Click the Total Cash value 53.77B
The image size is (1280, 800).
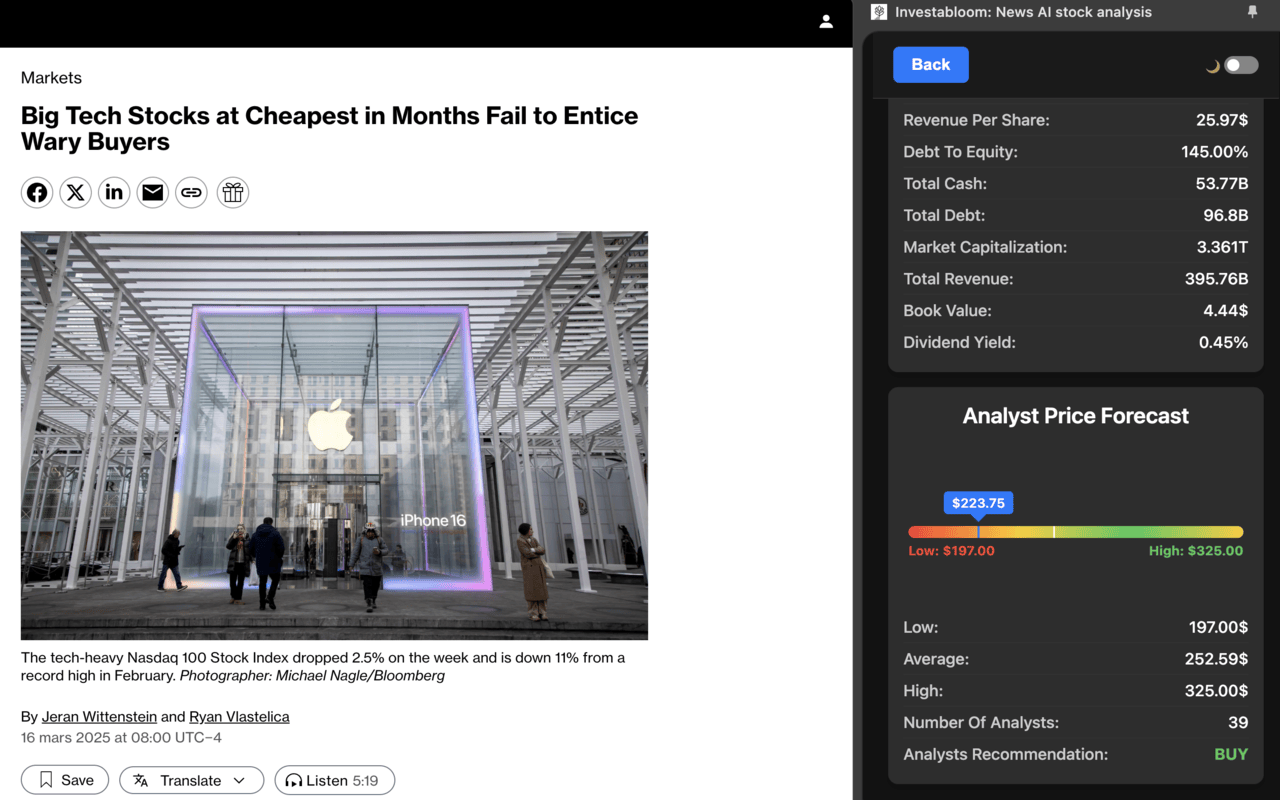click(1222, 184)
